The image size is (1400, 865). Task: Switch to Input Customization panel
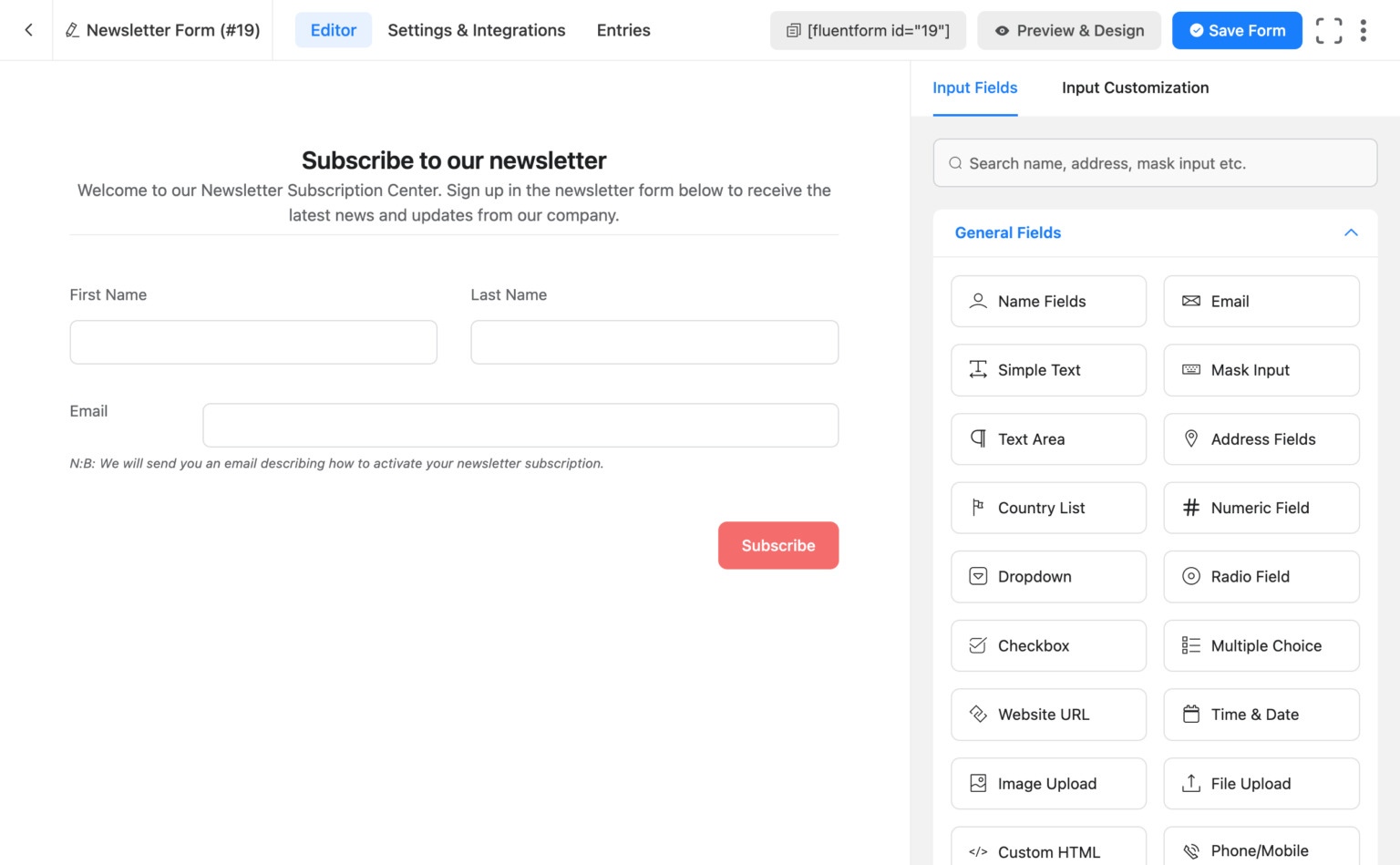pyautogui.click(x=1135, y=88)
